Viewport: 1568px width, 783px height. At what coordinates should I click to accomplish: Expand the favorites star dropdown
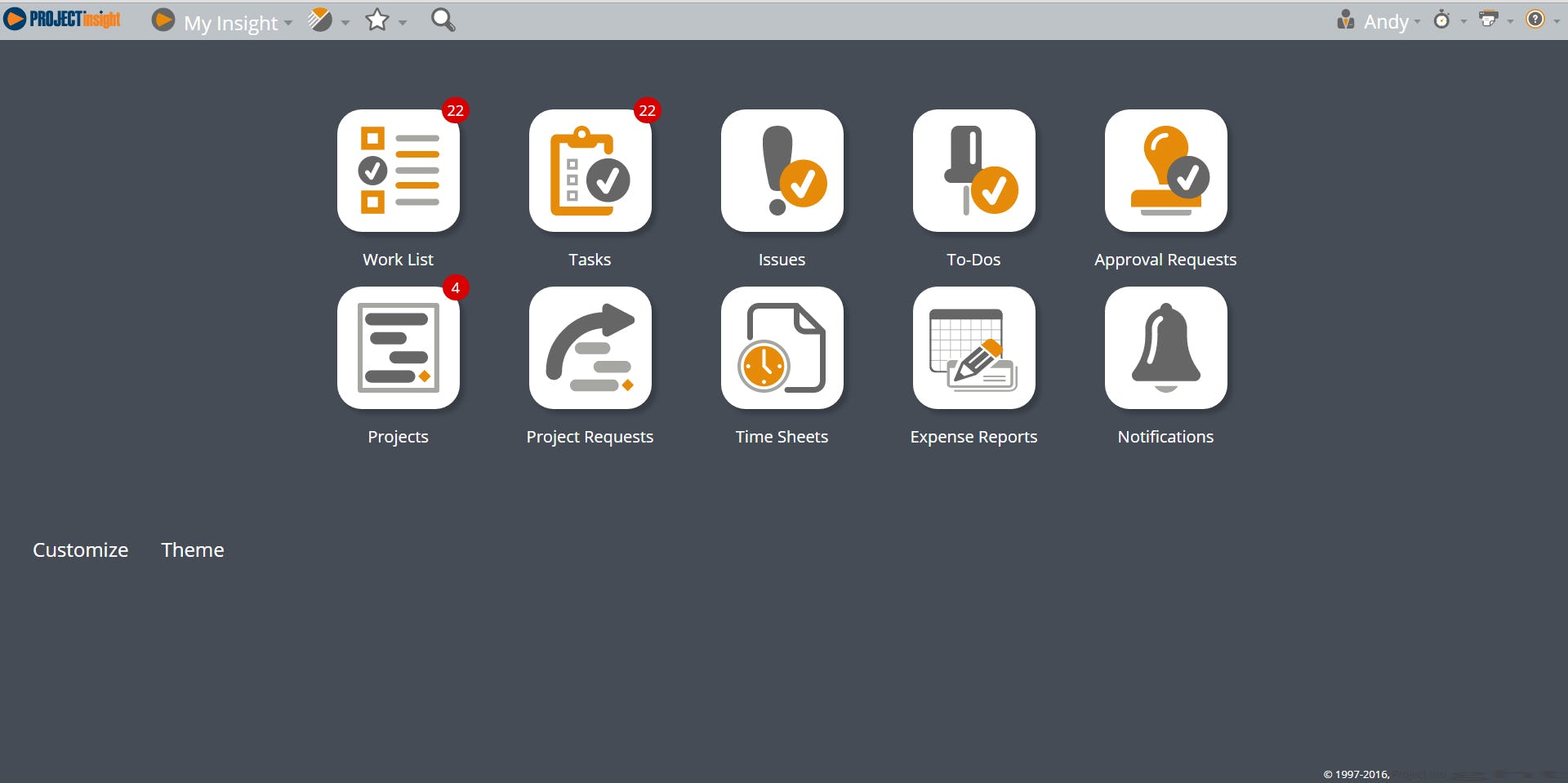point(385,20)
